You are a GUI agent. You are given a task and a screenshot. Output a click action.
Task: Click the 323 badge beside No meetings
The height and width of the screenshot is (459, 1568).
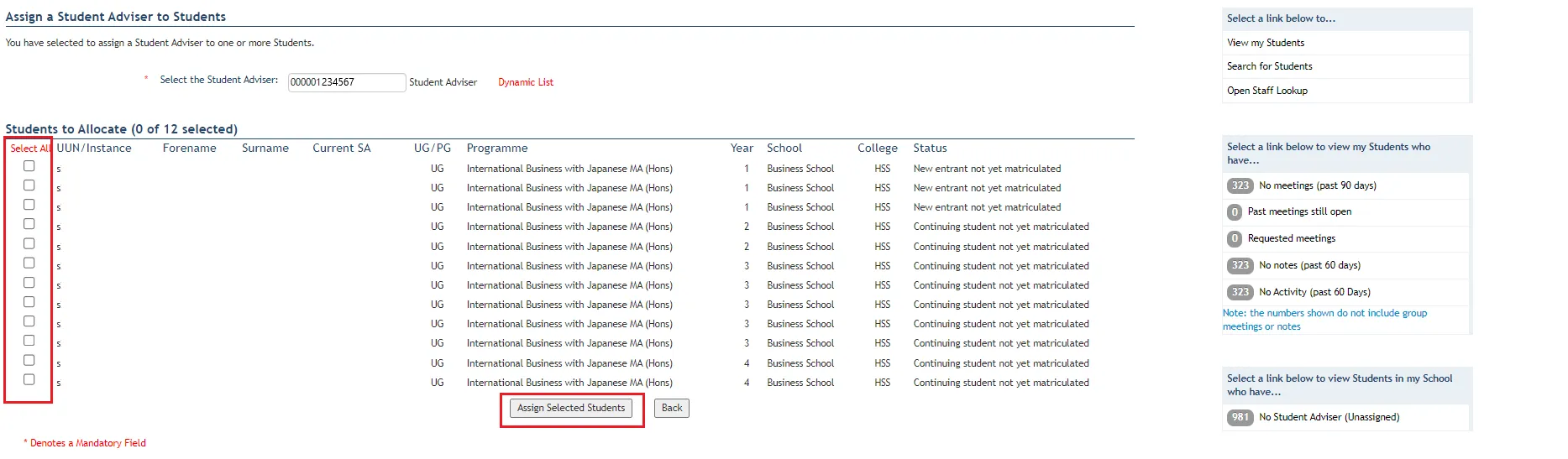tap(1240, 185)
